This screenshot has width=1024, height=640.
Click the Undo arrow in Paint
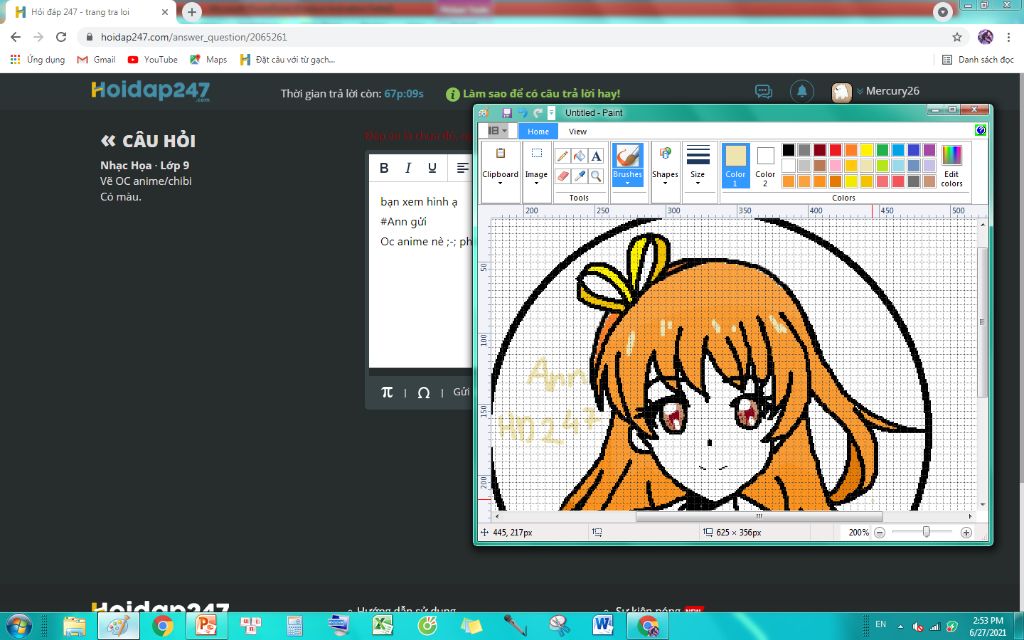point(522,113)
